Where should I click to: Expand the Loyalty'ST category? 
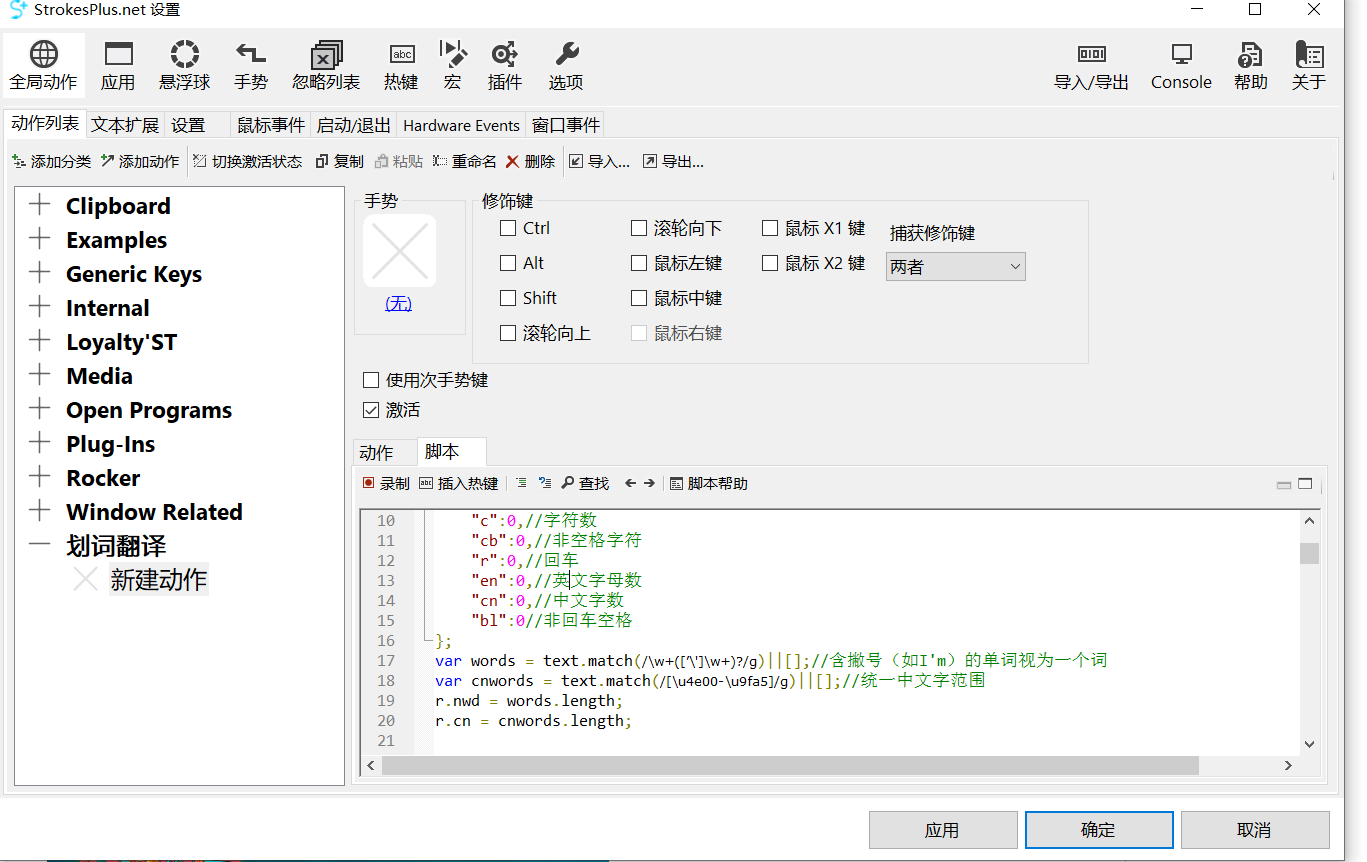(40, 341)
